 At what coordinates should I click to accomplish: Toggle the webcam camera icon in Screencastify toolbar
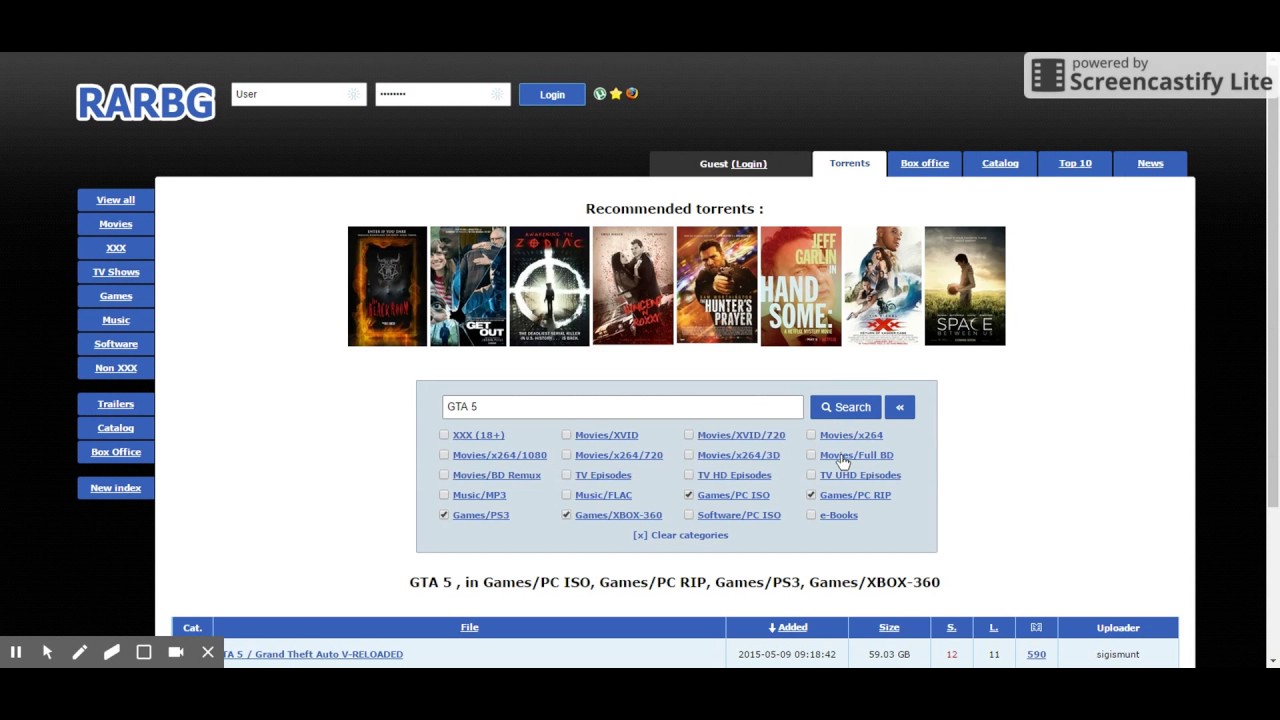tap(176, 652)
